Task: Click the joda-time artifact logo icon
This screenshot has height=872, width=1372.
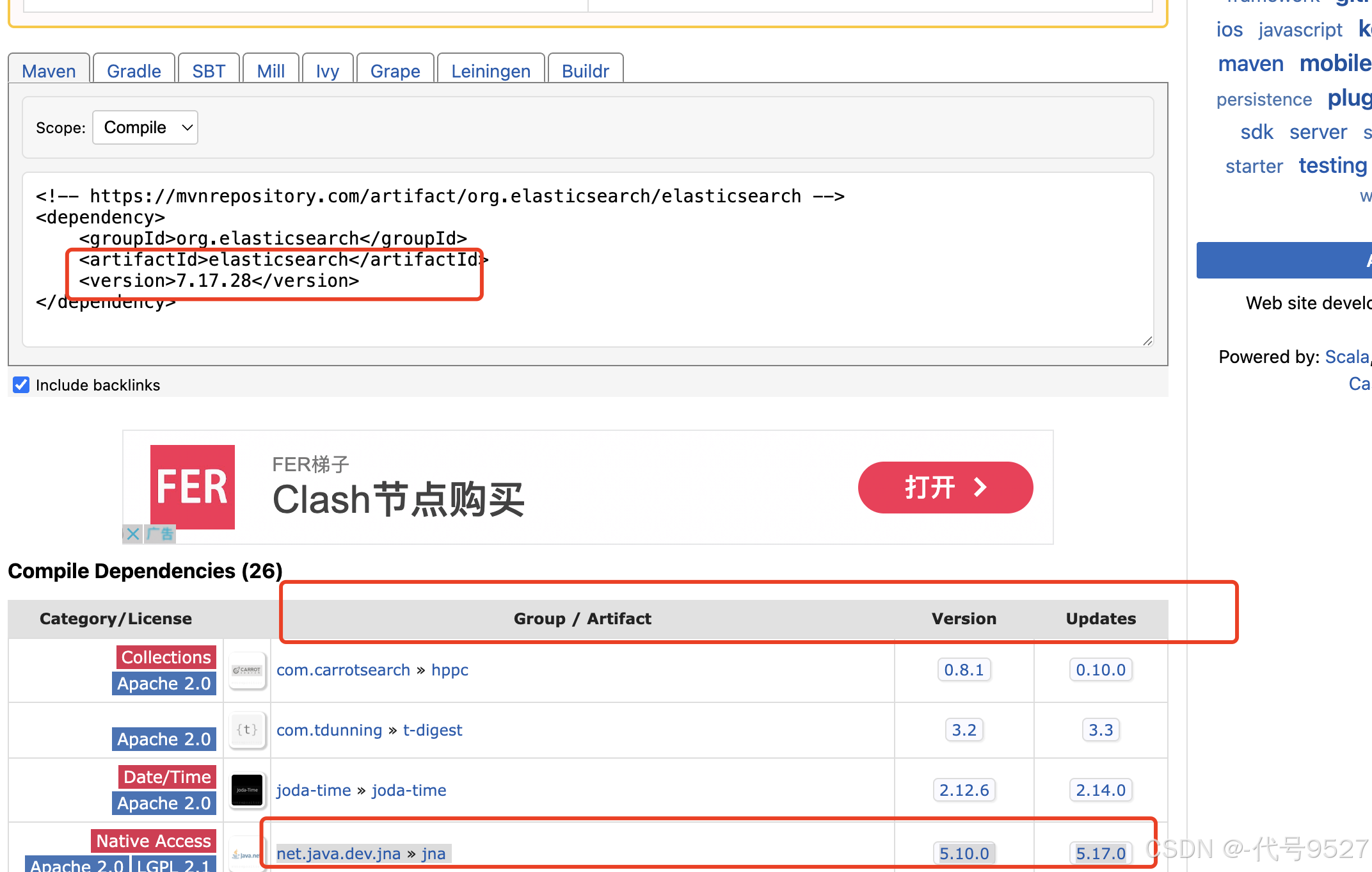Action: tap(247, 790)
